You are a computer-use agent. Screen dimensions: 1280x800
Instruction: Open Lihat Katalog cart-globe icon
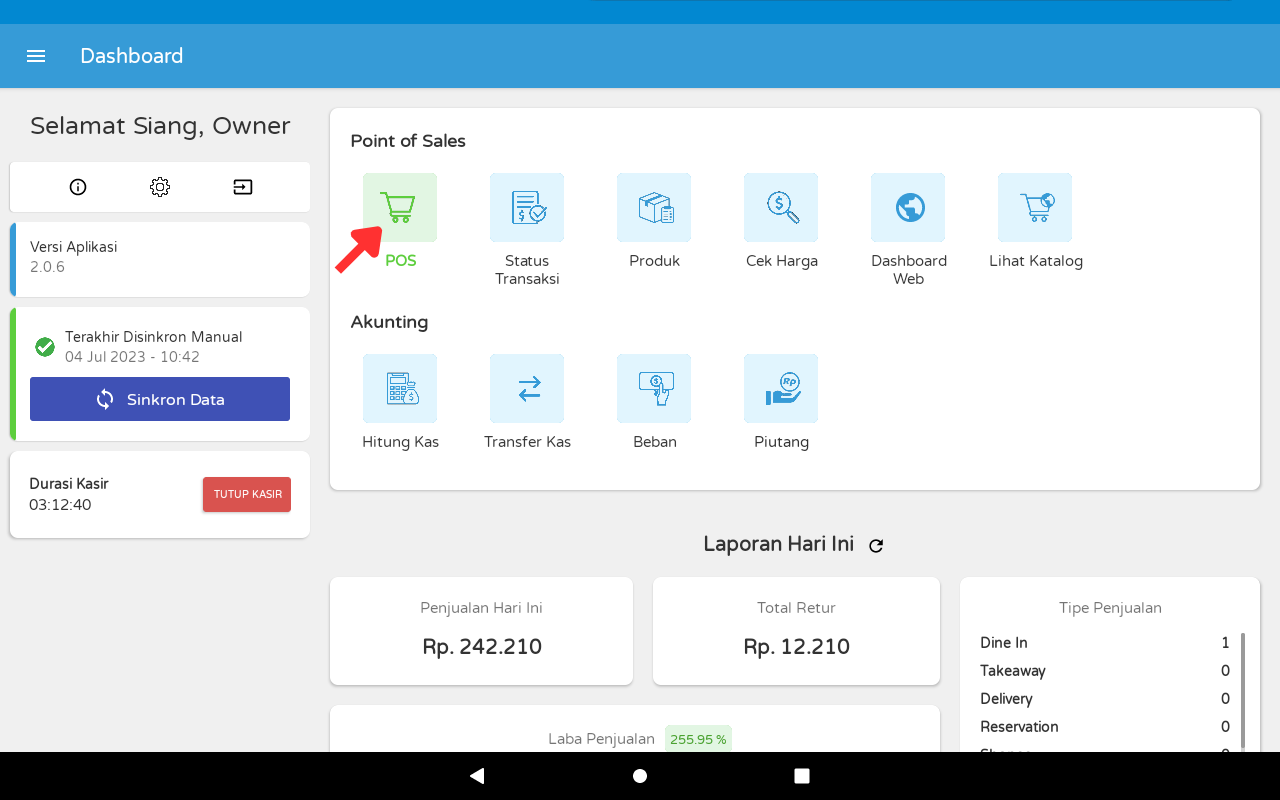[x=1035, y=207]
